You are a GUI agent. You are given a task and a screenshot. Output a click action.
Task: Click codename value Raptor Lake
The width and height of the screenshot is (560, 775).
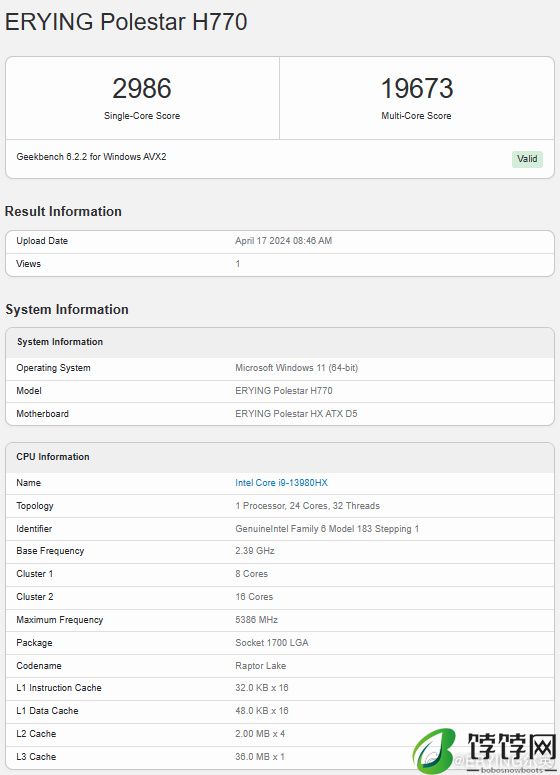coord(260,666)
